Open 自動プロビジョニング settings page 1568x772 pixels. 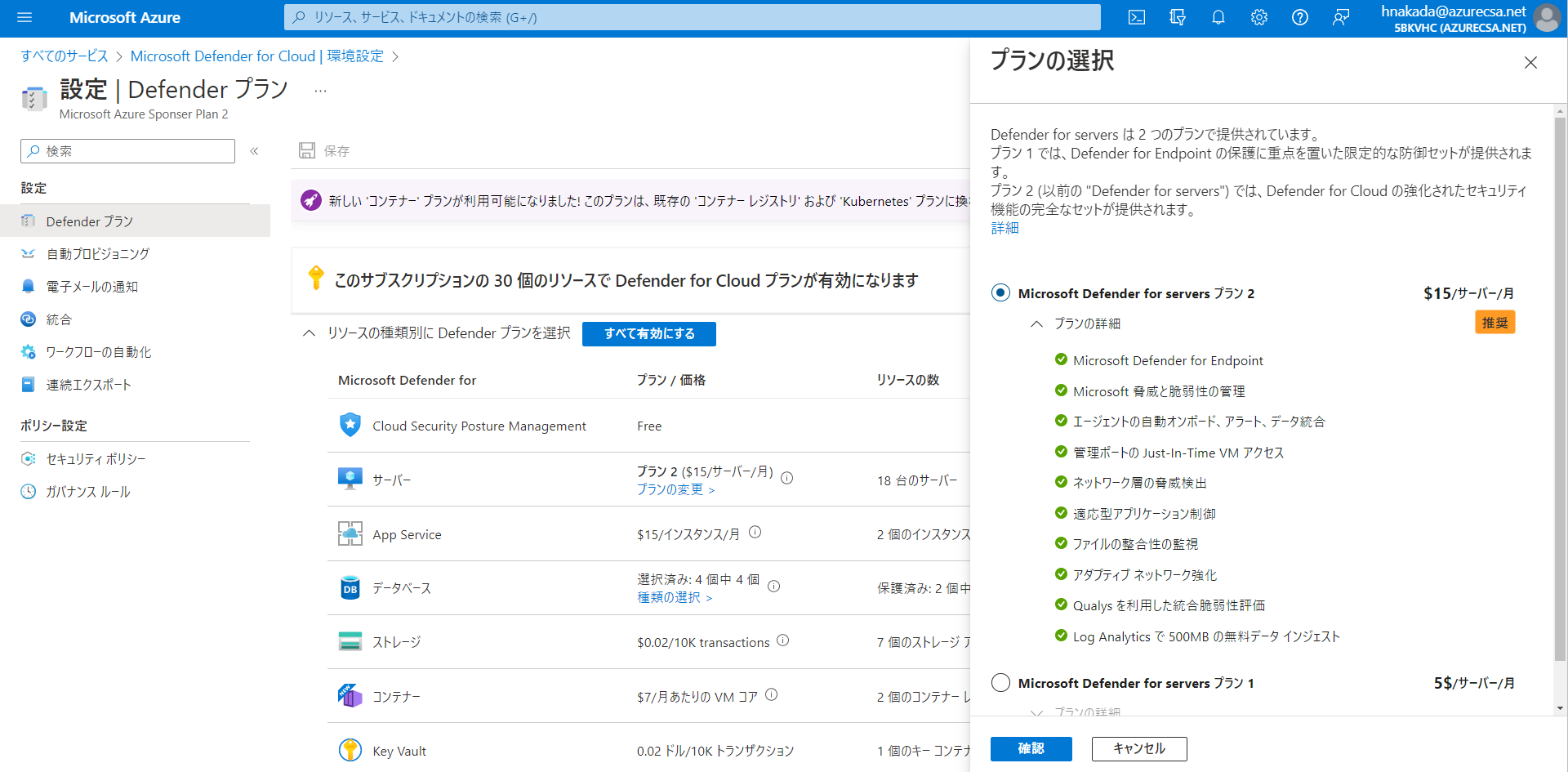point(135,254)
